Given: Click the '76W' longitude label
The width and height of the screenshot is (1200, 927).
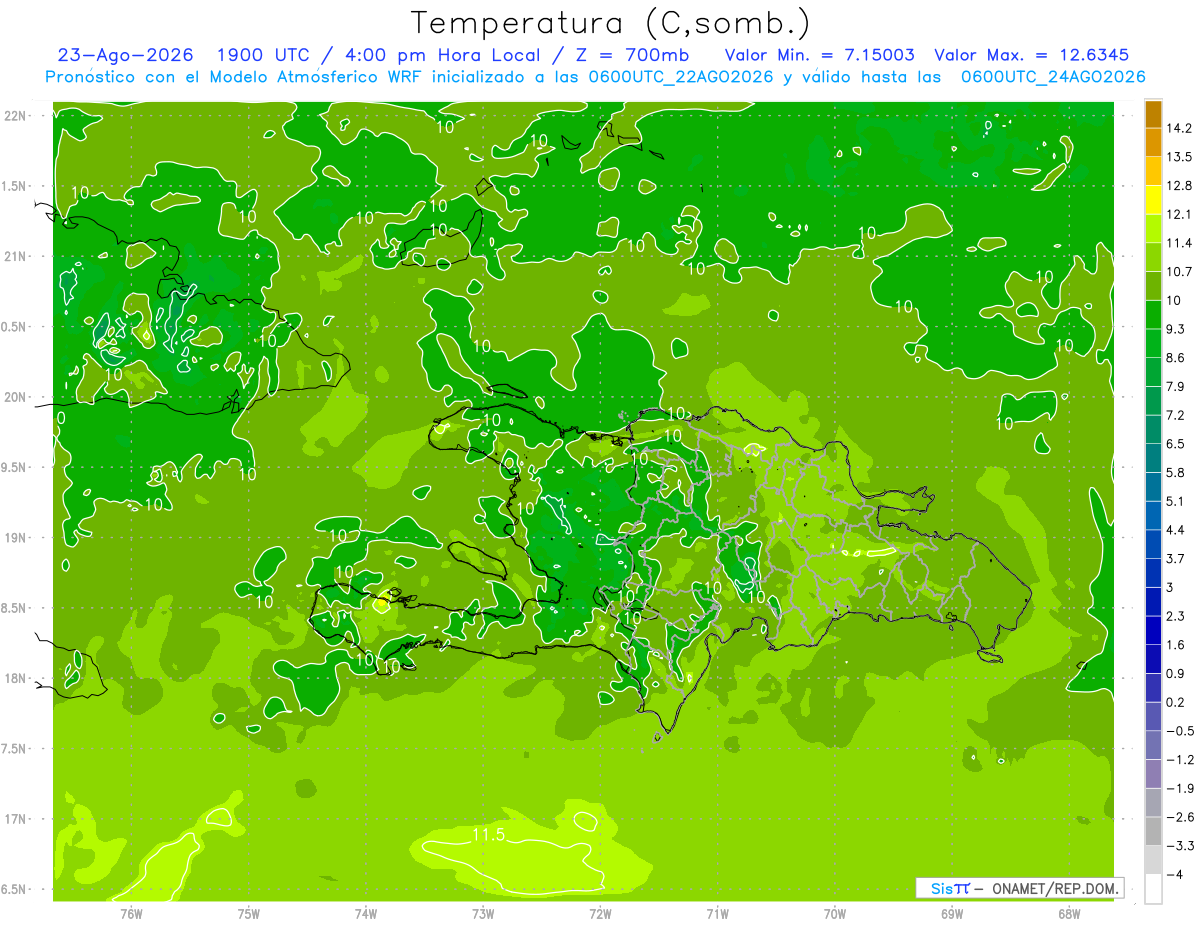Looking at the screenshot, I should 131,914.
